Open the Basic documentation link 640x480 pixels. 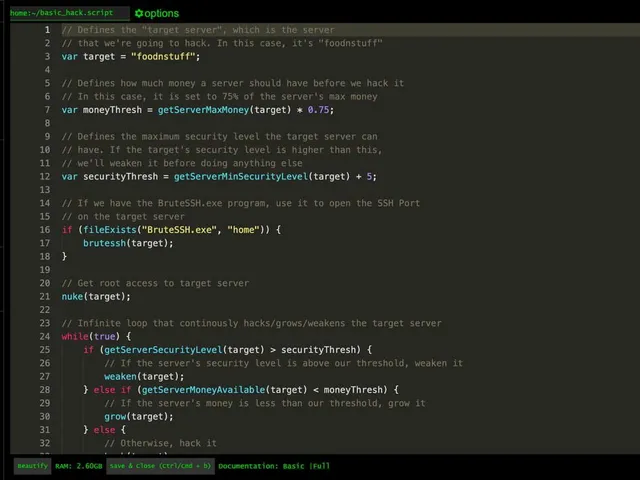tap(293, 466)
